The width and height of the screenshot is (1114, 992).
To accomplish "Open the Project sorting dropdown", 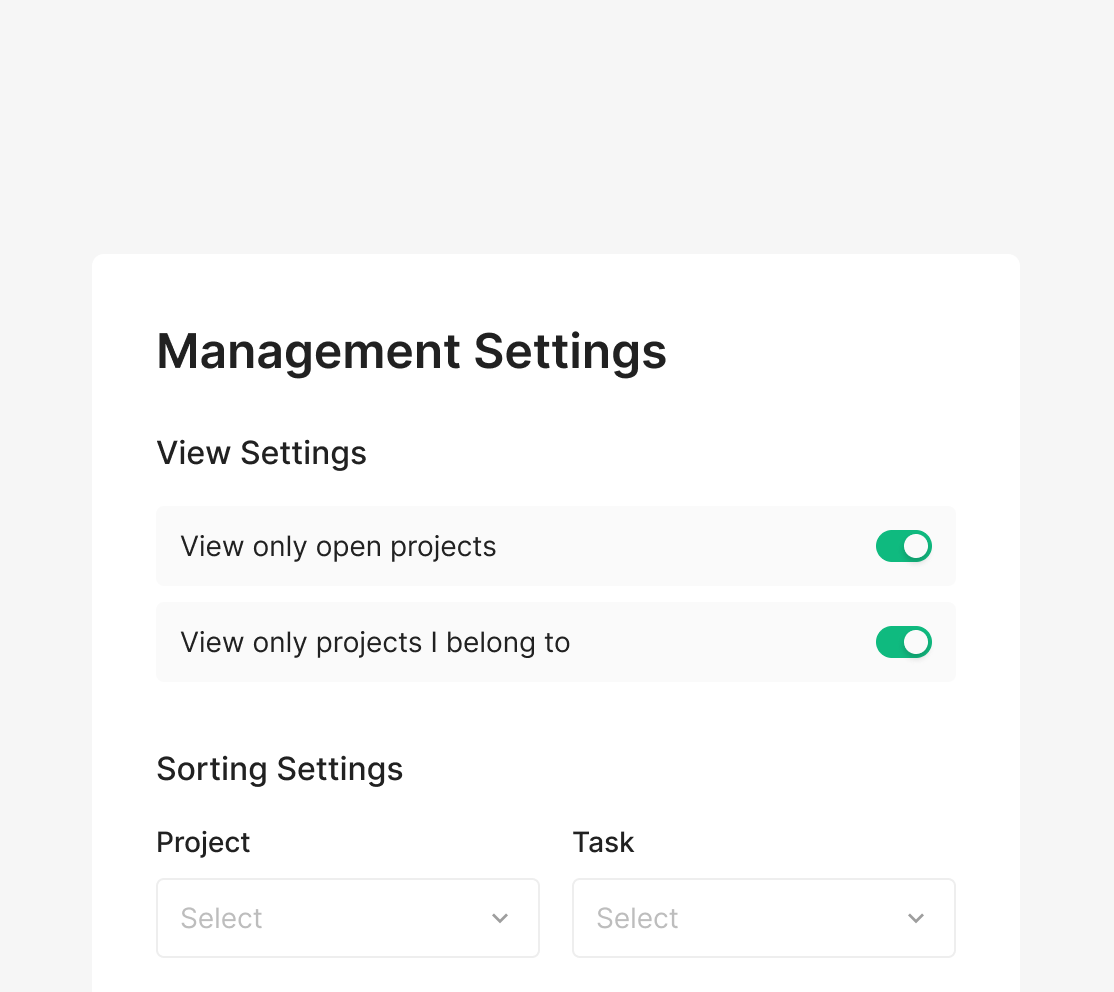I will click(347, 918).
